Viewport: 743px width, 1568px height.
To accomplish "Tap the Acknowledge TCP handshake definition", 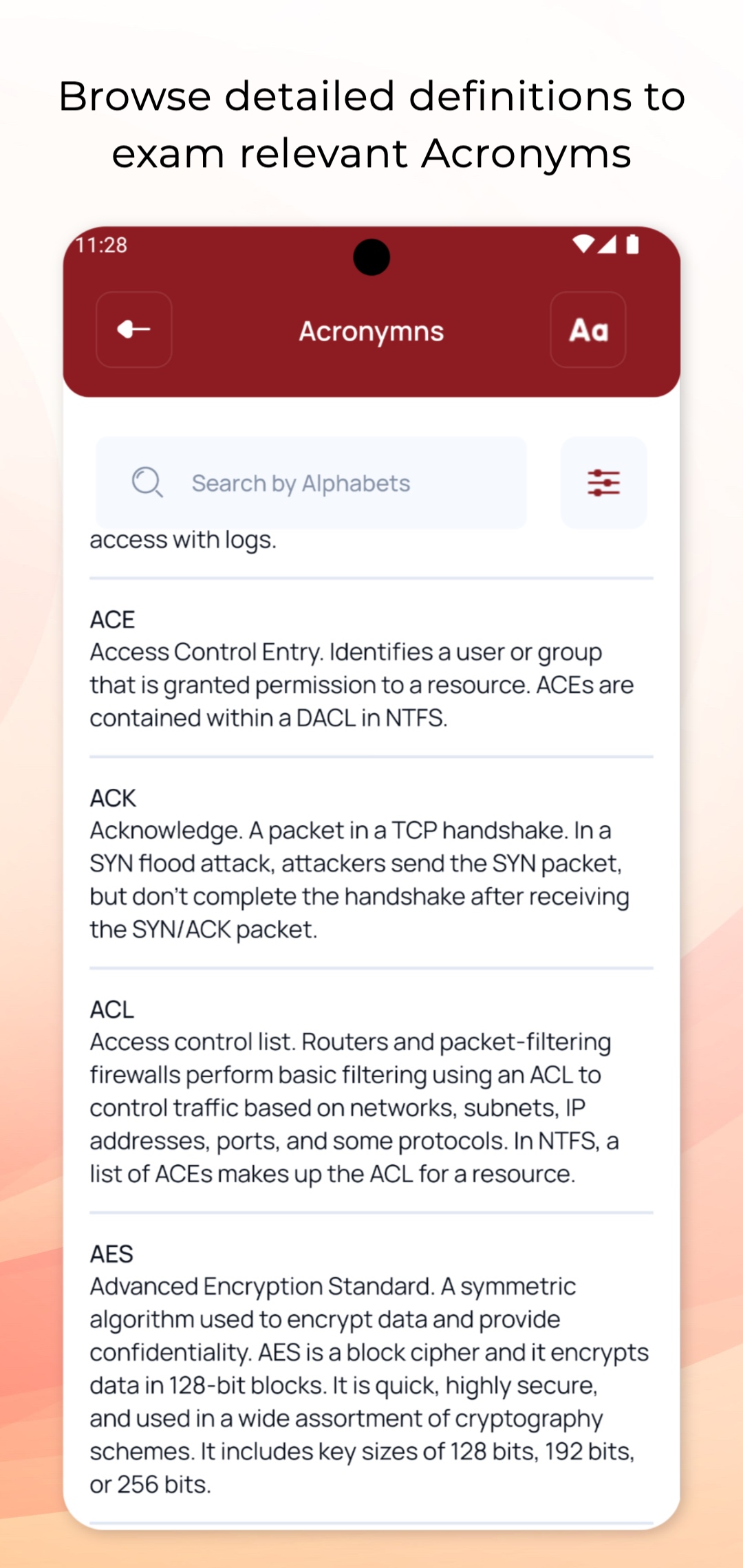I will click(x=359, y=880).
